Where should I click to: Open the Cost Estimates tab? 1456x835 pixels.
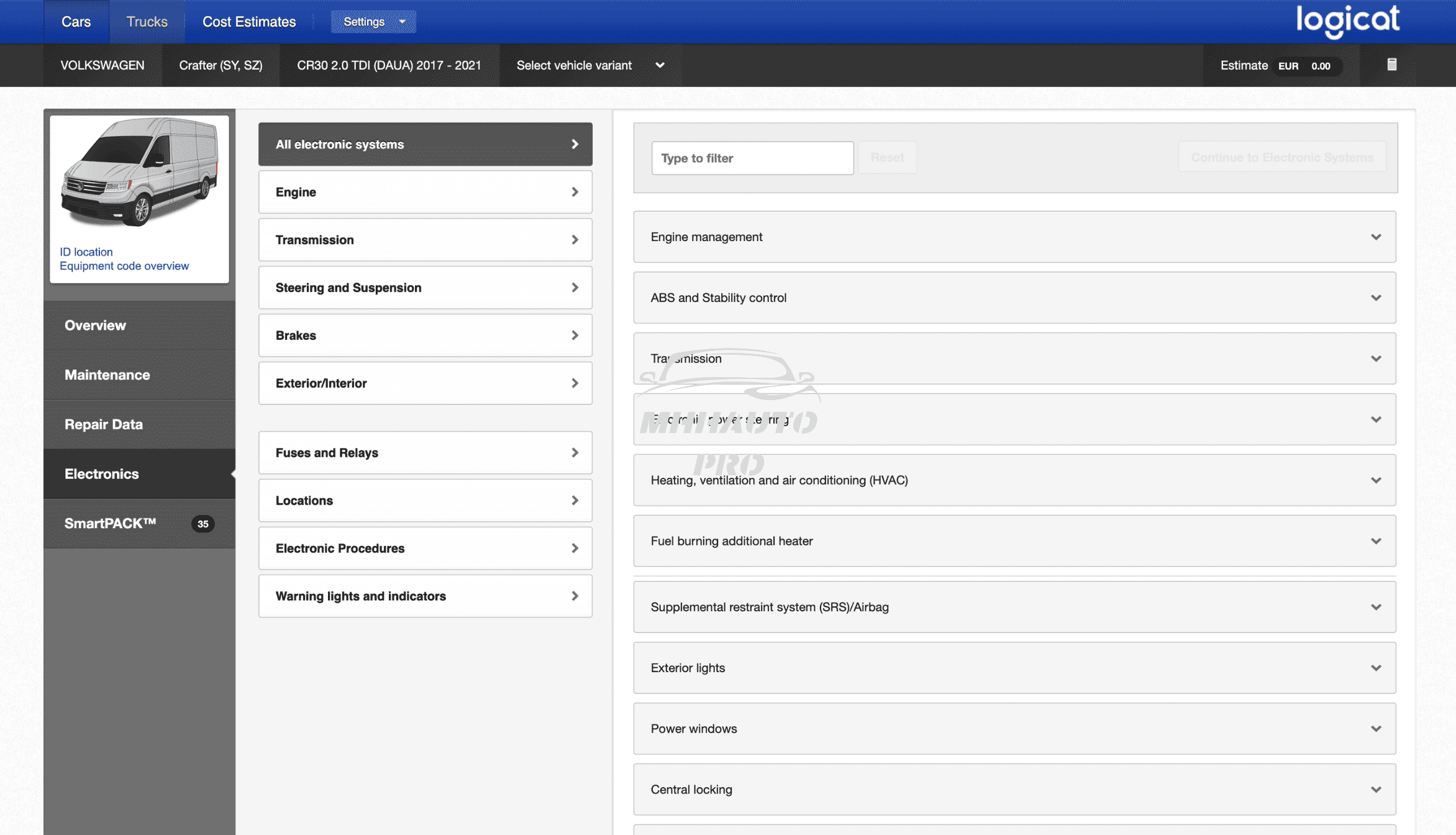pos(248,22)
